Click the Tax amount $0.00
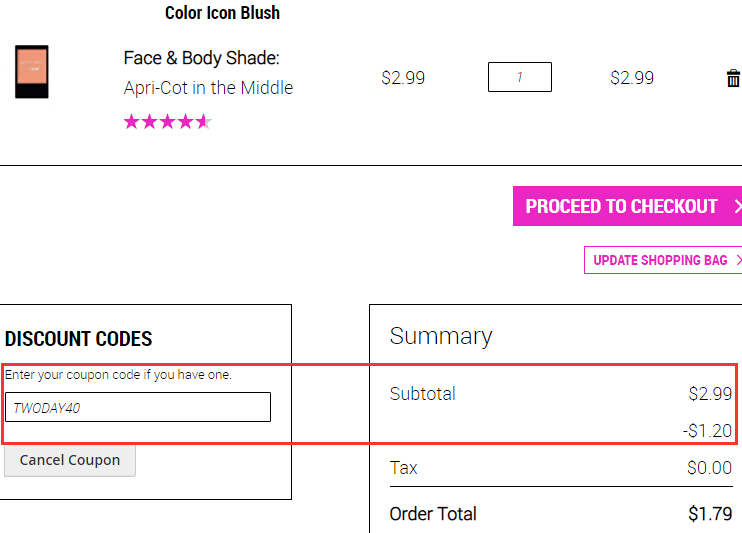This screenshot has height=533, width=742. click(709, 468)
